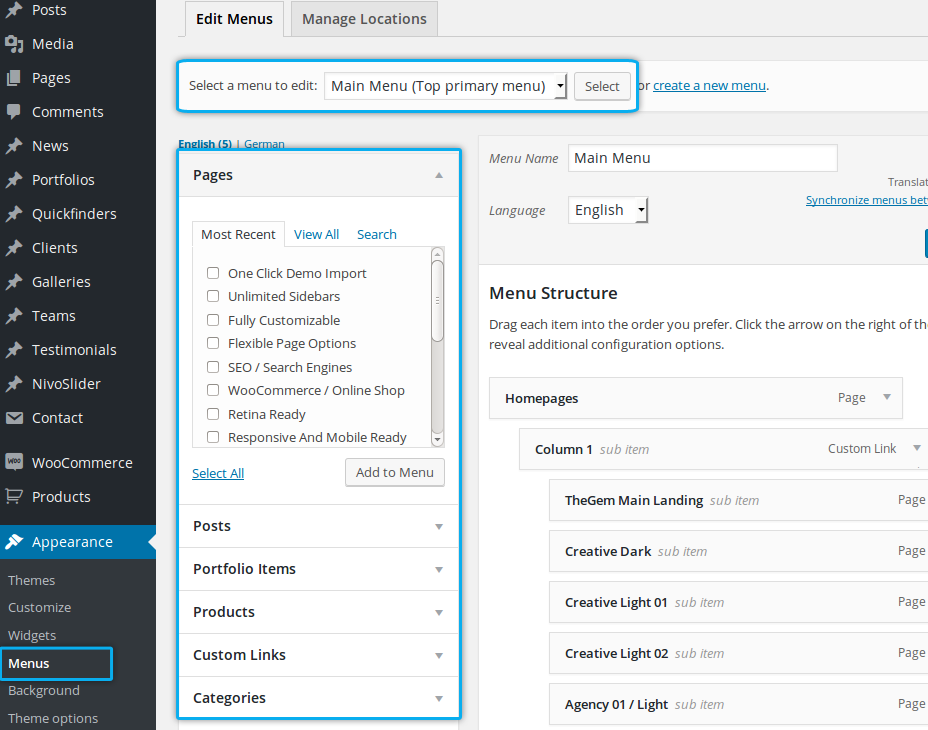The height and width of the screenshot is (730, 928).
Task: Open Products via the cart icon
Action: [14, 496]
